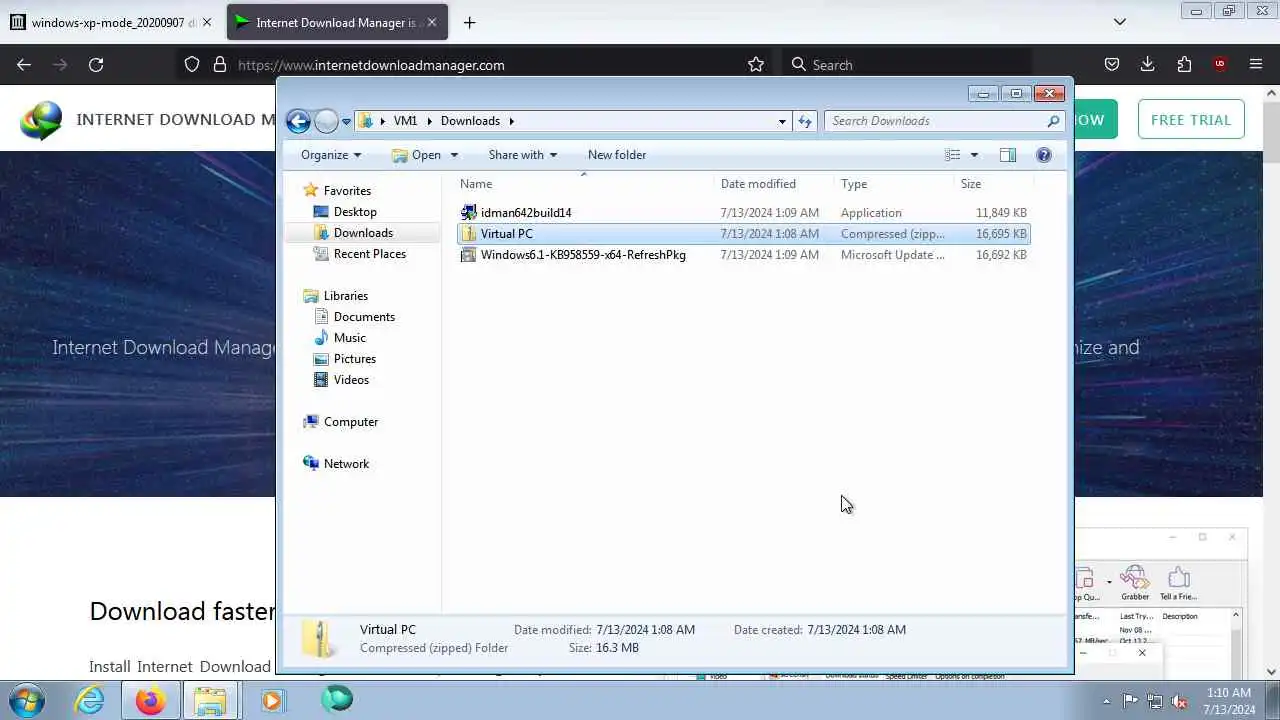Select Network in navigation pane

click(x=346, y=464)
